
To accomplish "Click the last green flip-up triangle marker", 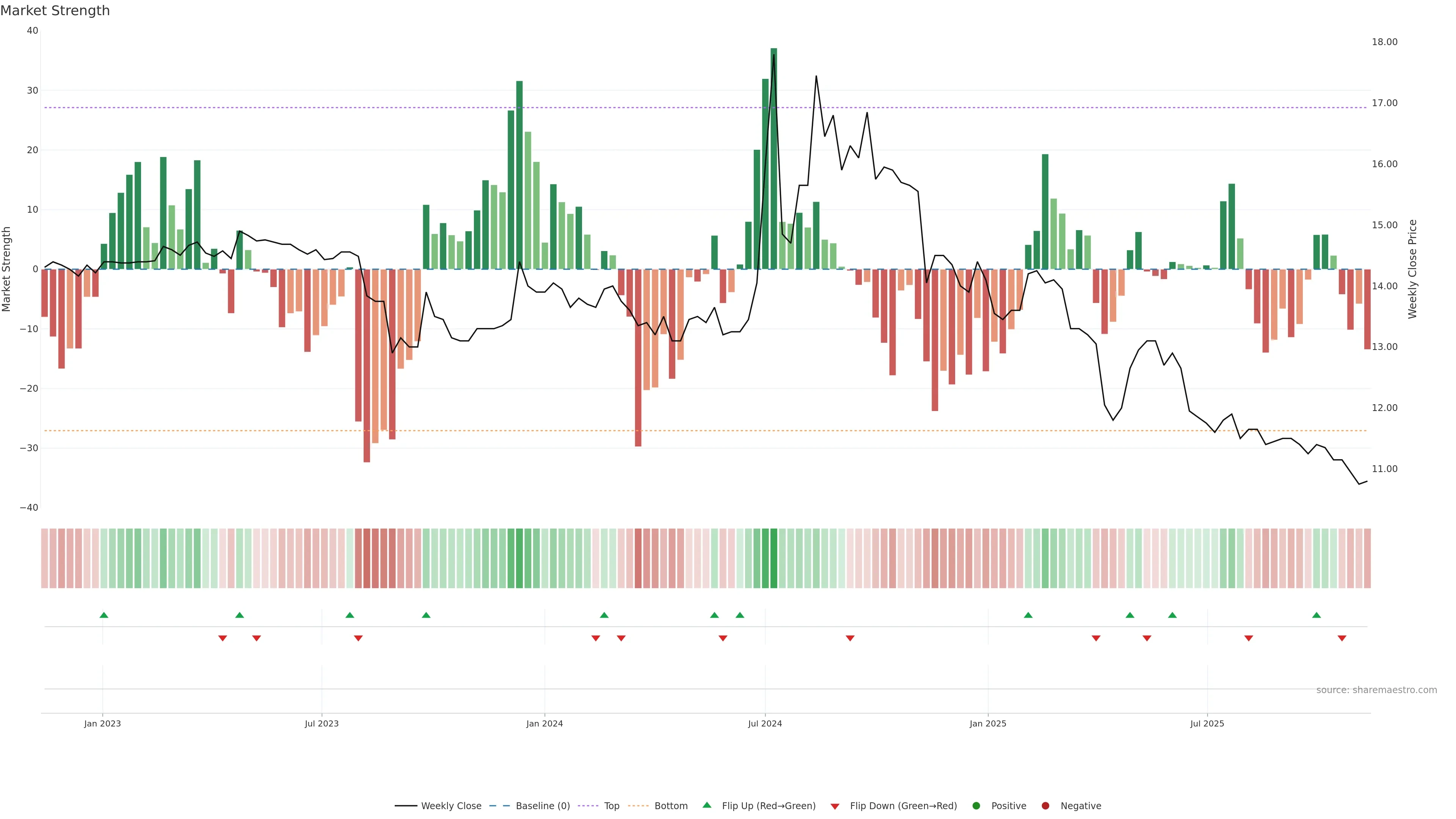I will pos(1316,615).
